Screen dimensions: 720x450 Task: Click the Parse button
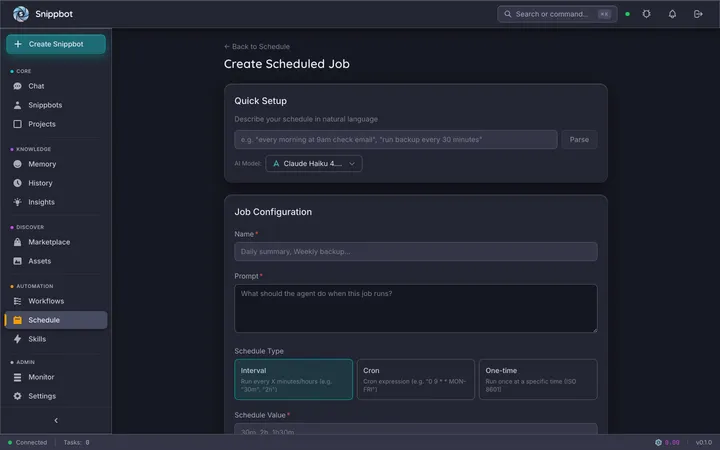[579, 140]
